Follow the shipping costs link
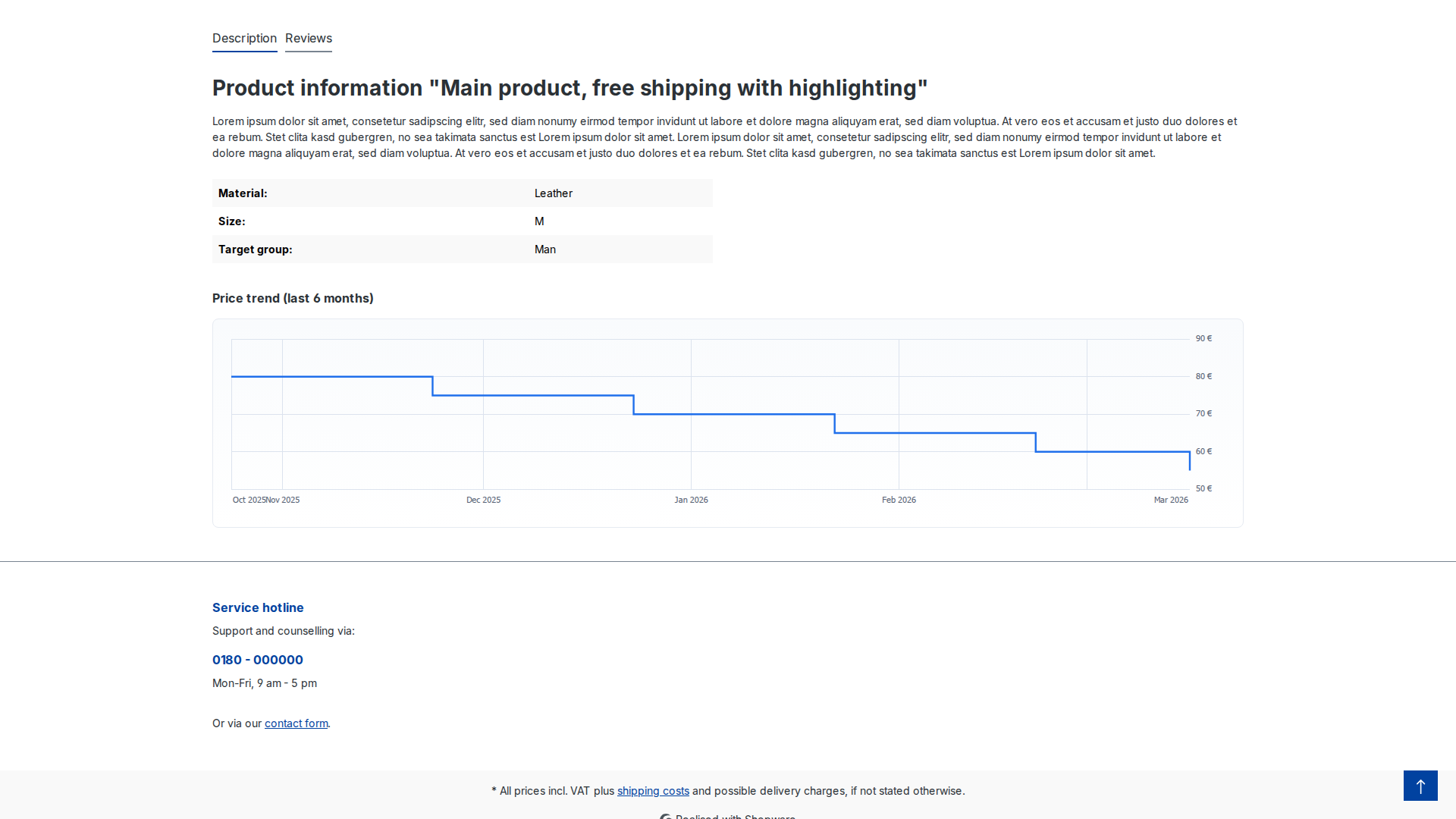The image size is (1456, 819). pyautogui.click(x=653, y=791)
